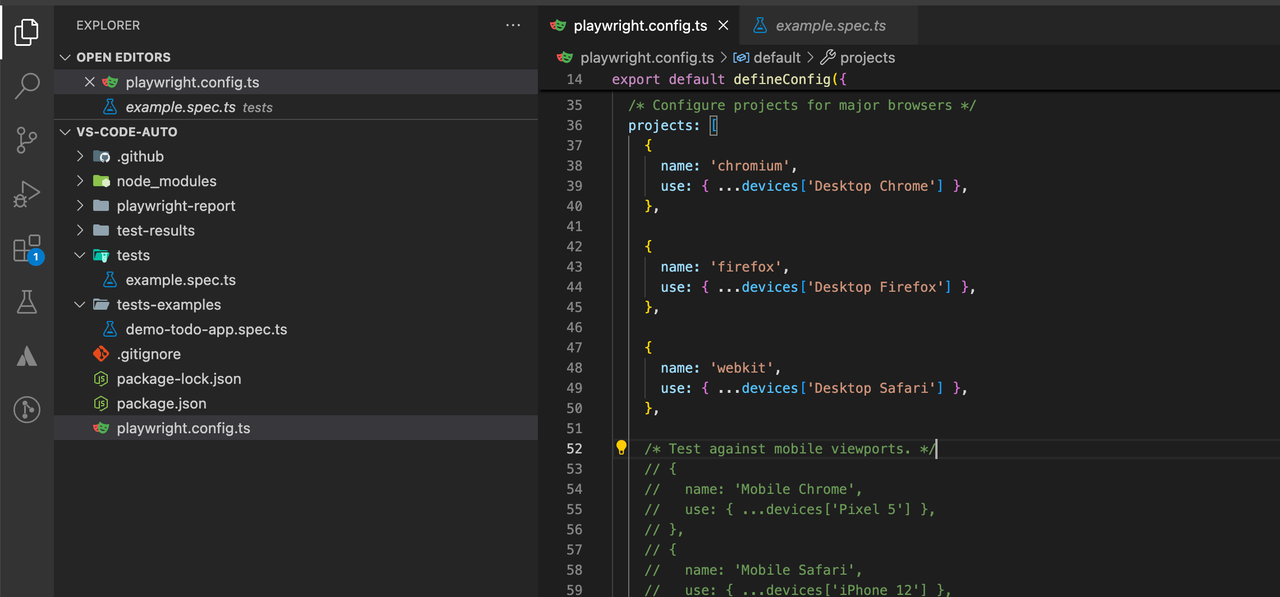This screenshot has width=1280, height=597.
Task: Collapse the tests folder chevron
Action: pyautogui.click(x=81, y=255)
